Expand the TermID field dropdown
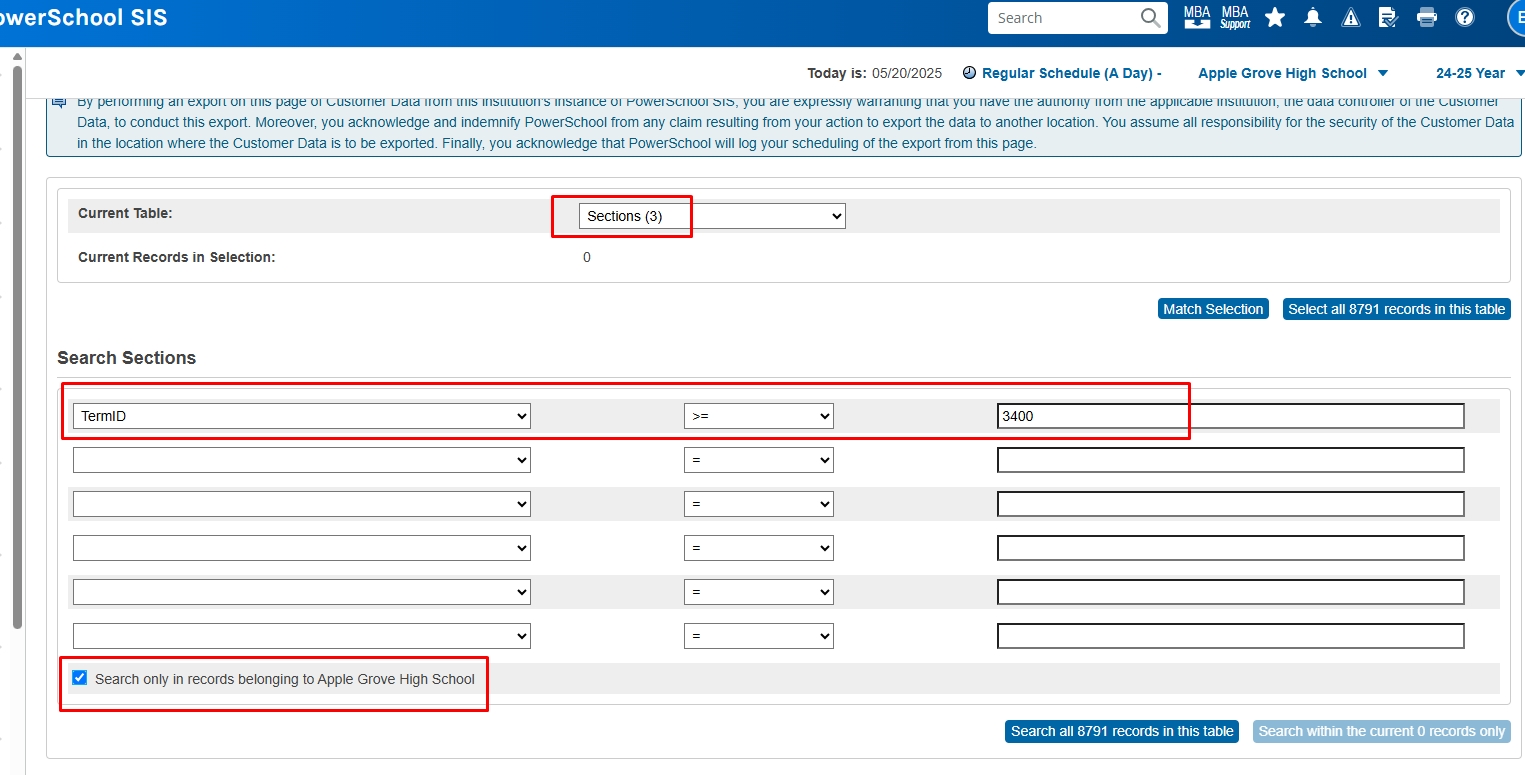1525x775 pixels. coord(301,416)
